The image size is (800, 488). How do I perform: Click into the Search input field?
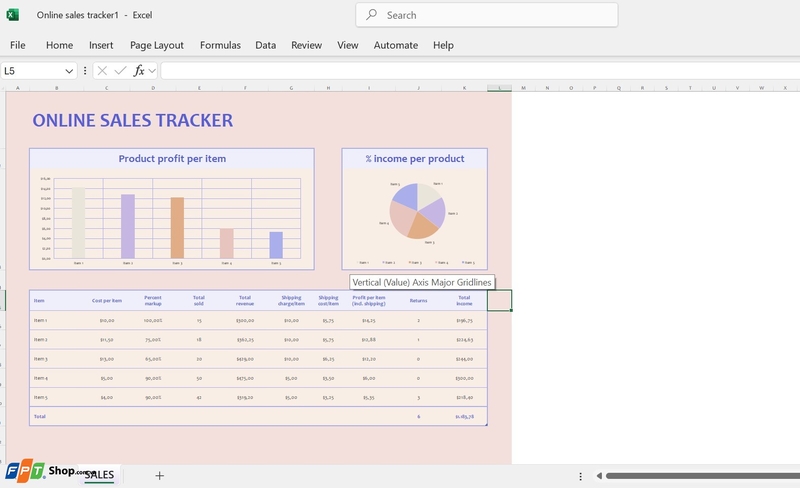pos(487,15)
